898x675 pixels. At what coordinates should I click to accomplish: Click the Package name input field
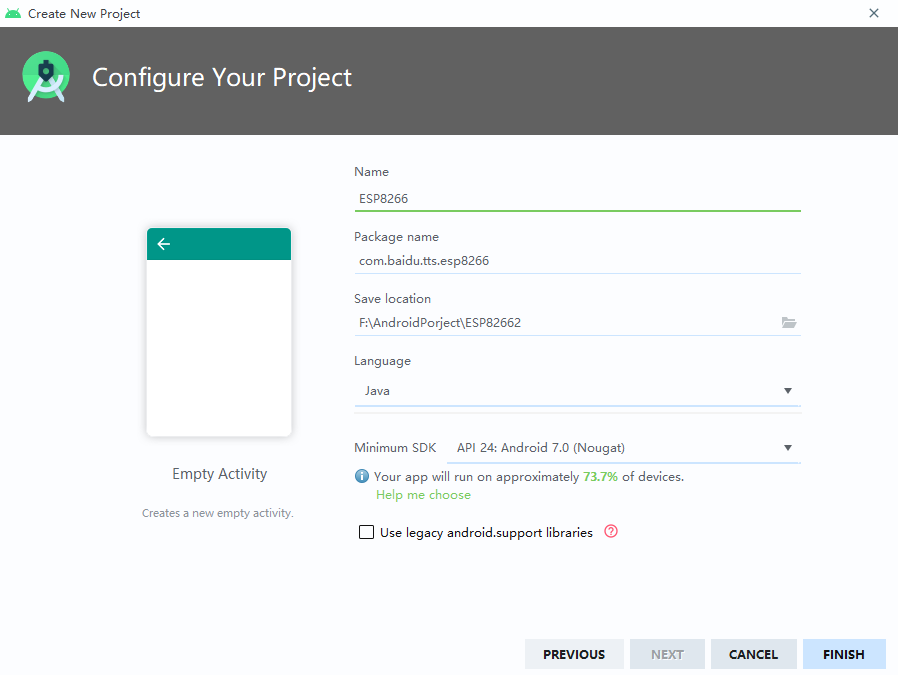pos(577,261)
